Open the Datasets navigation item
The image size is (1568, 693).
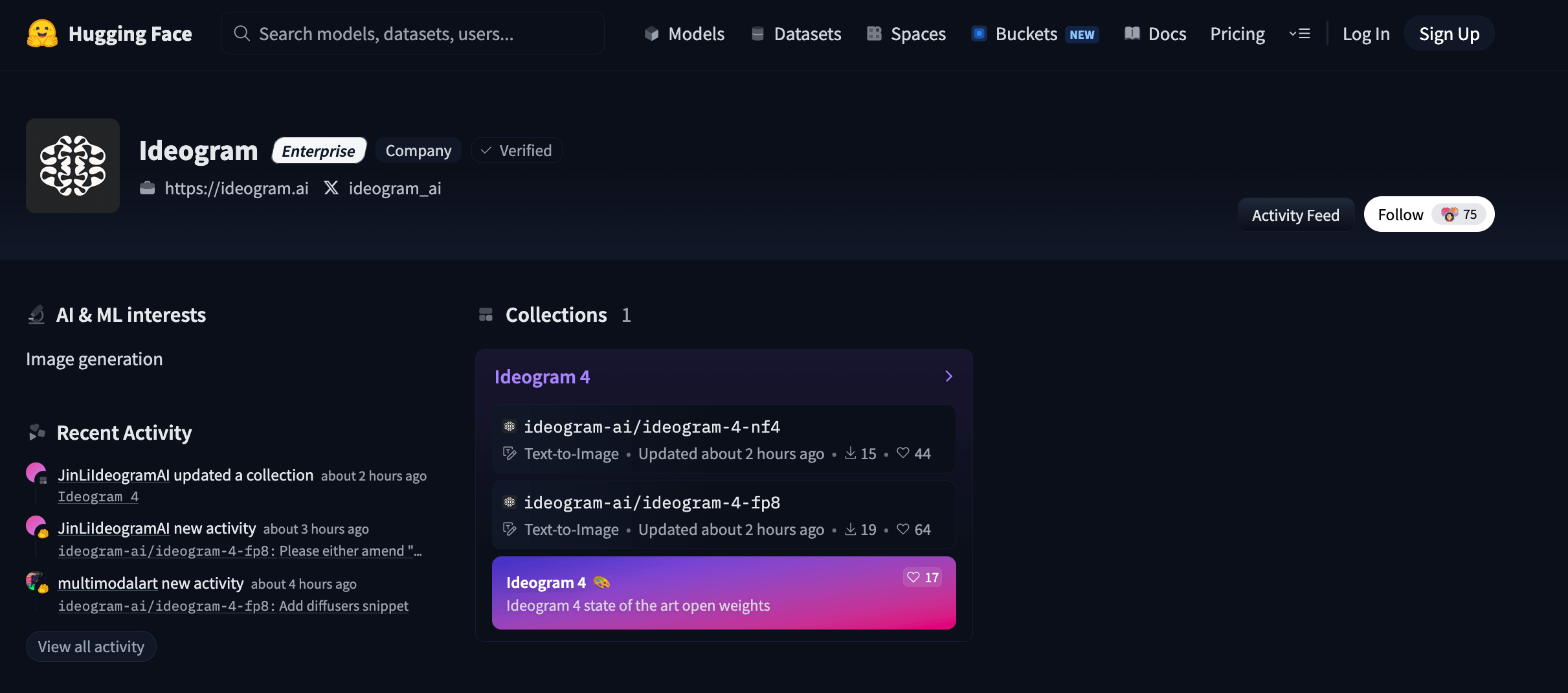[796, 34]
